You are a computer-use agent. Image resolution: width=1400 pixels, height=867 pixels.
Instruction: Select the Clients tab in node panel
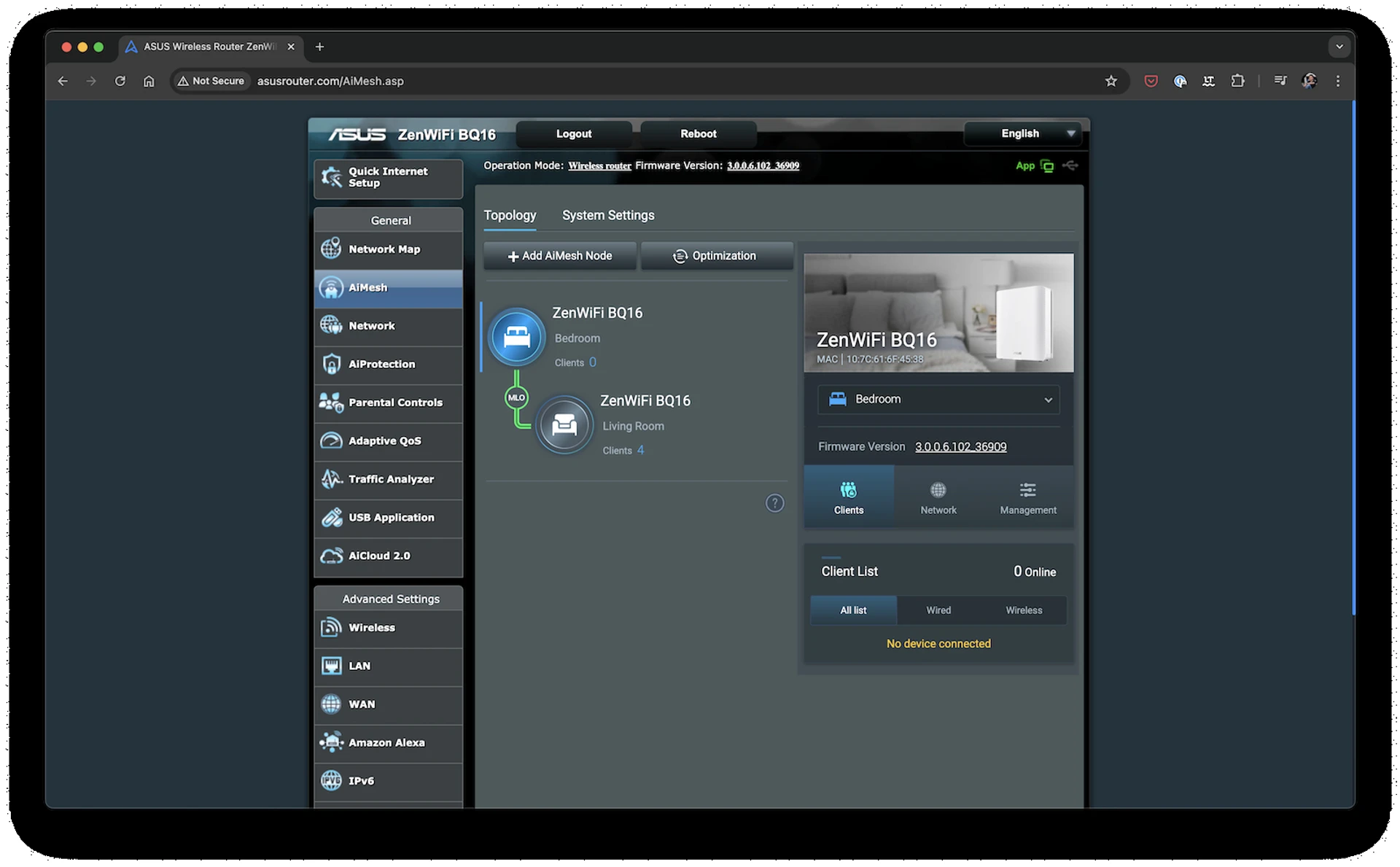(849, 497)
